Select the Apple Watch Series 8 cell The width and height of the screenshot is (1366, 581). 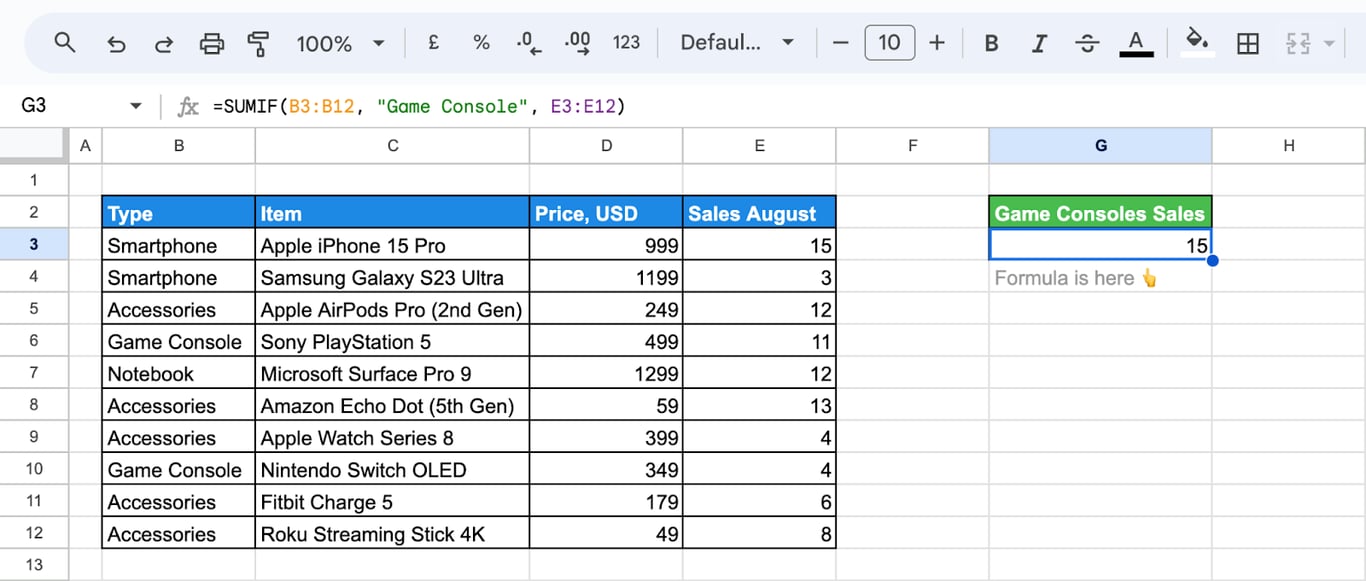pos(393,437)
